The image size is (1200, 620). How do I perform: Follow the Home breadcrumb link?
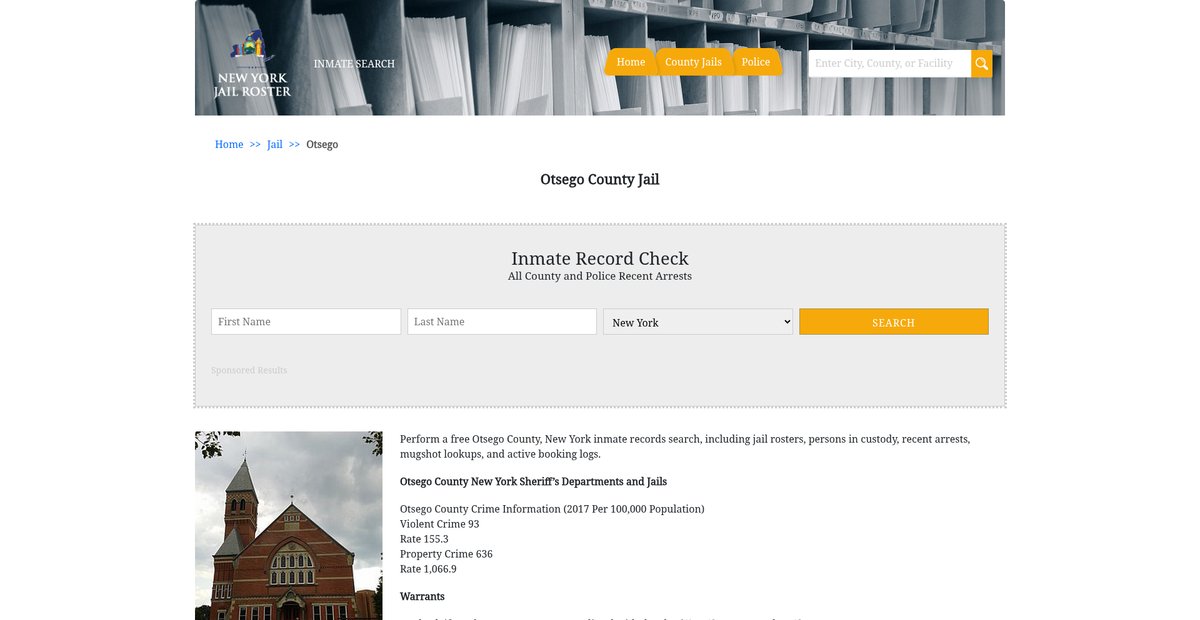coord(229,145)
